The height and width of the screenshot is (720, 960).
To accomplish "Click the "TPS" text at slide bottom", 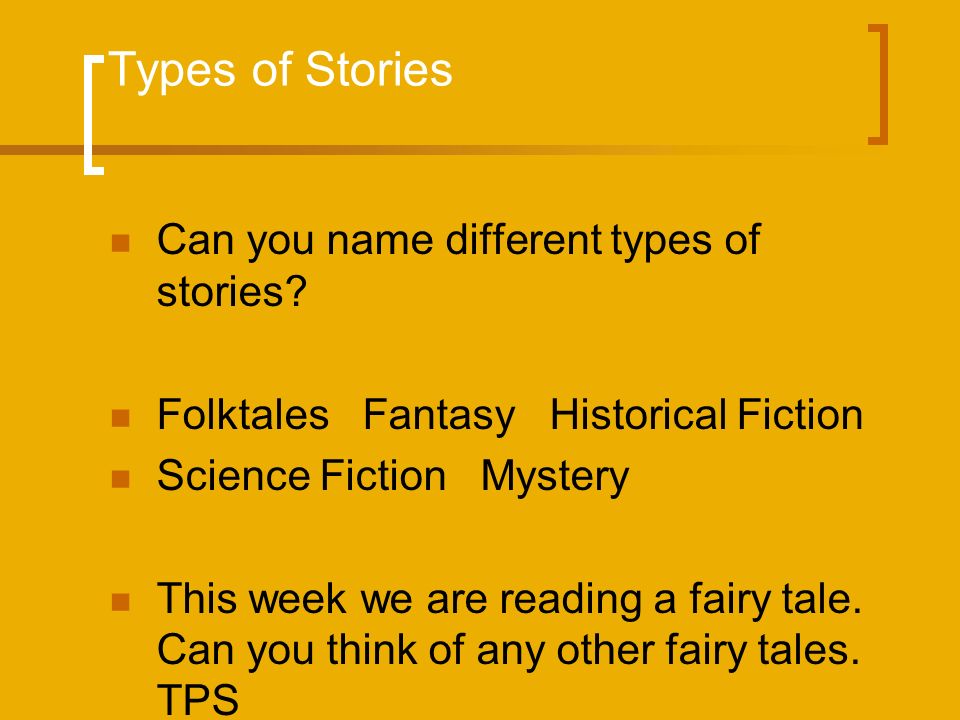I will click(x=198, y=700).
